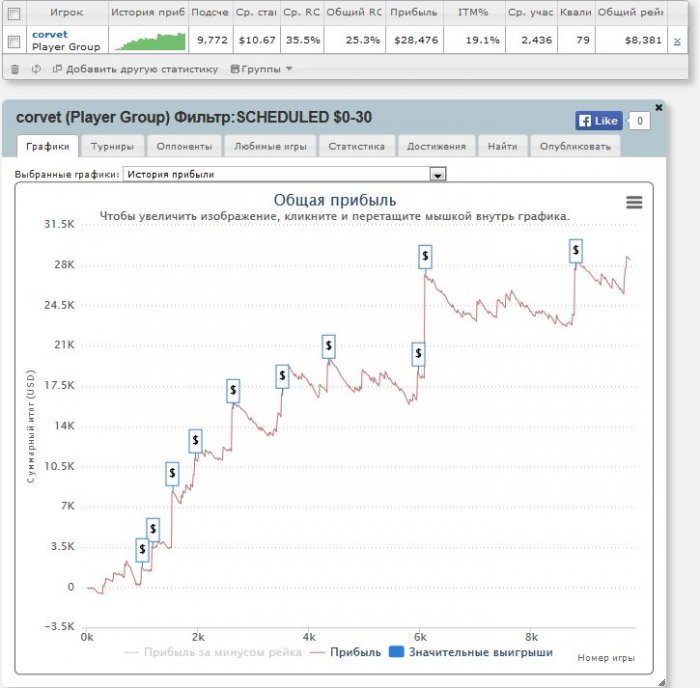
Task: Toggle the Прибыль legend series
Action: pos(345,652)
